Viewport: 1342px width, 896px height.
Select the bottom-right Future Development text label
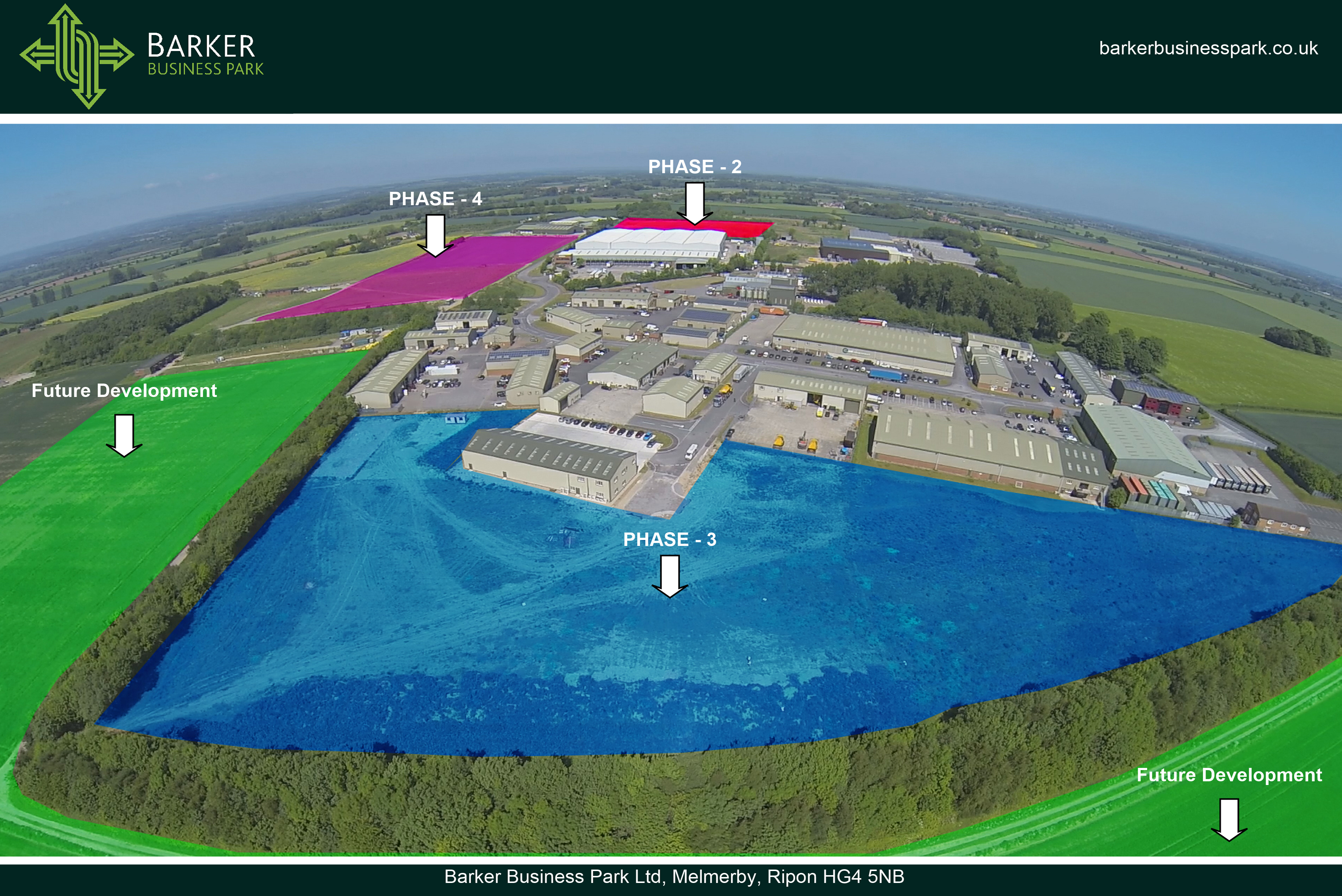1229,775
